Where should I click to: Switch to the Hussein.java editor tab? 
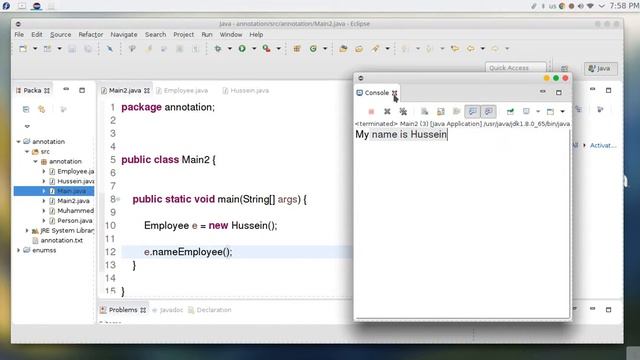pos(246,91)
